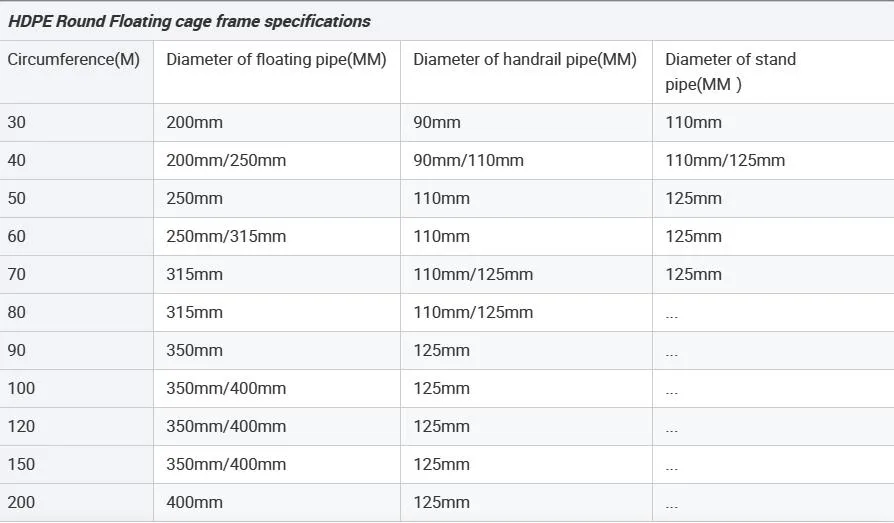Select the circumference cell with value 60

(x=17, y=236)
